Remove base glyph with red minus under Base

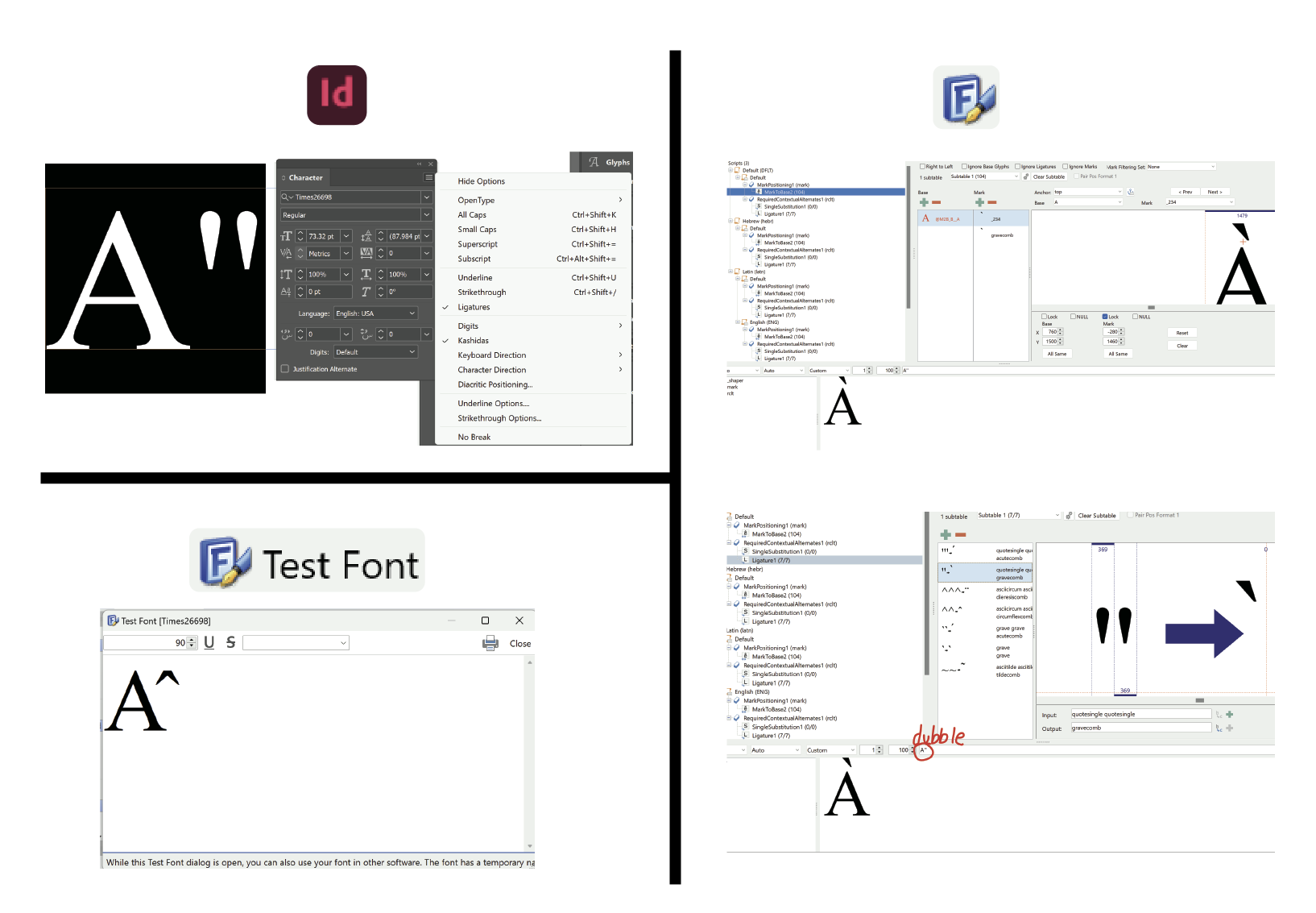click(x=936, y=202)
